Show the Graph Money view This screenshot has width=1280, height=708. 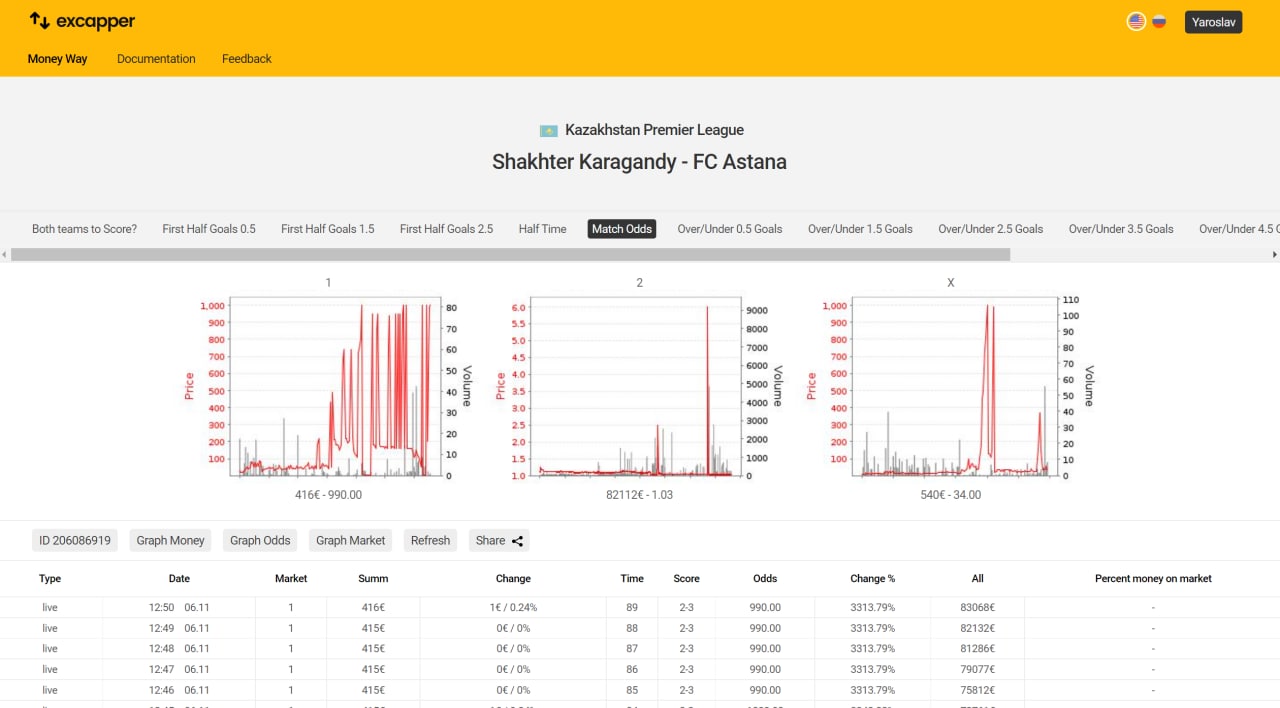pyautogui.click(x=171, y=541)
